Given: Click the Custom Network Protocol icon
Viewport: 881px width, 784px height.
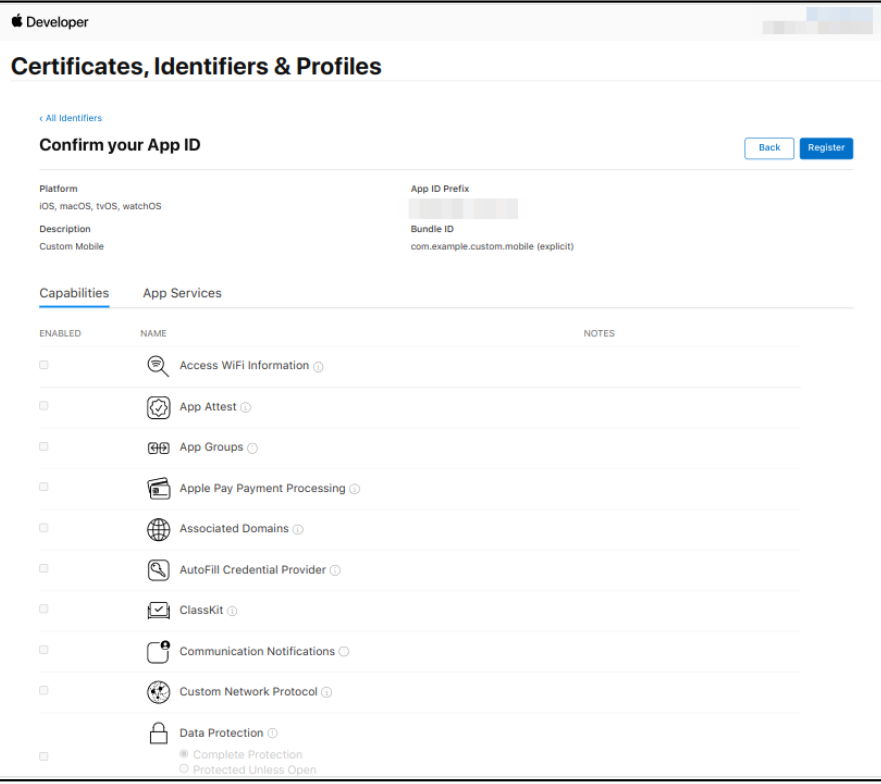Looking at the screenshot, I should click(x=158, y=692).
